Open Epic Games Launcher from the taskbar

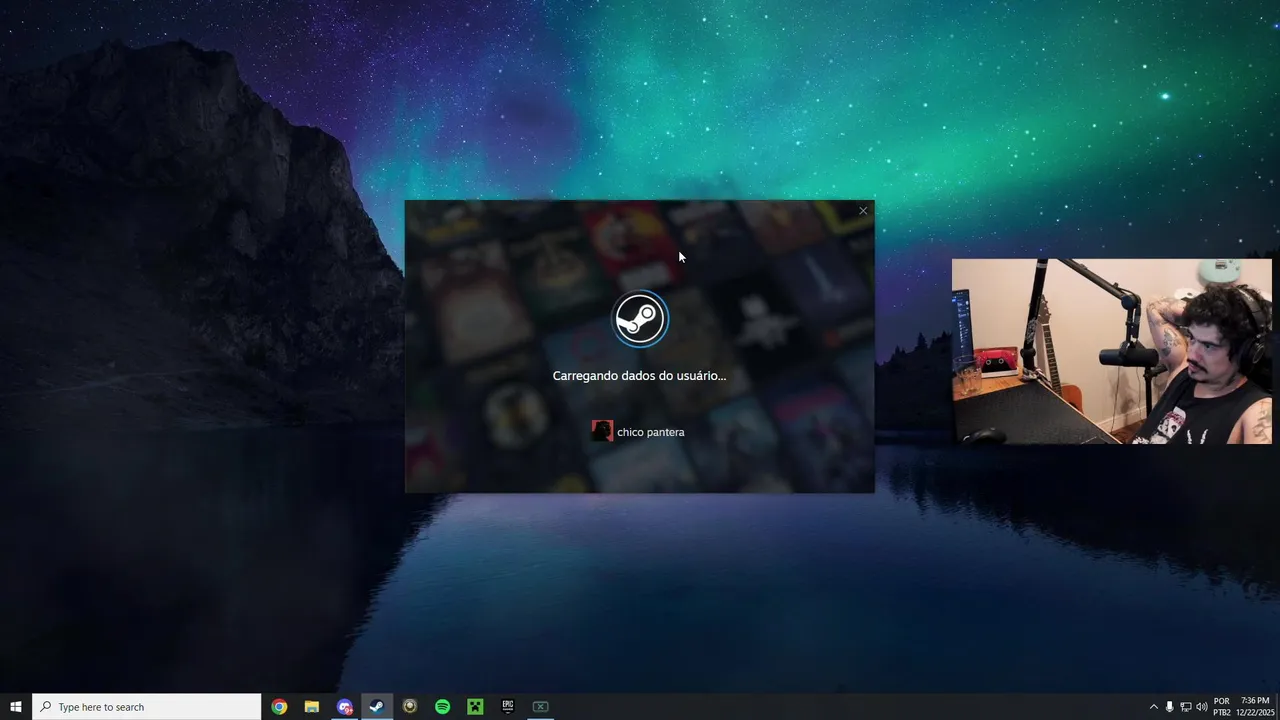coord(508,707)
